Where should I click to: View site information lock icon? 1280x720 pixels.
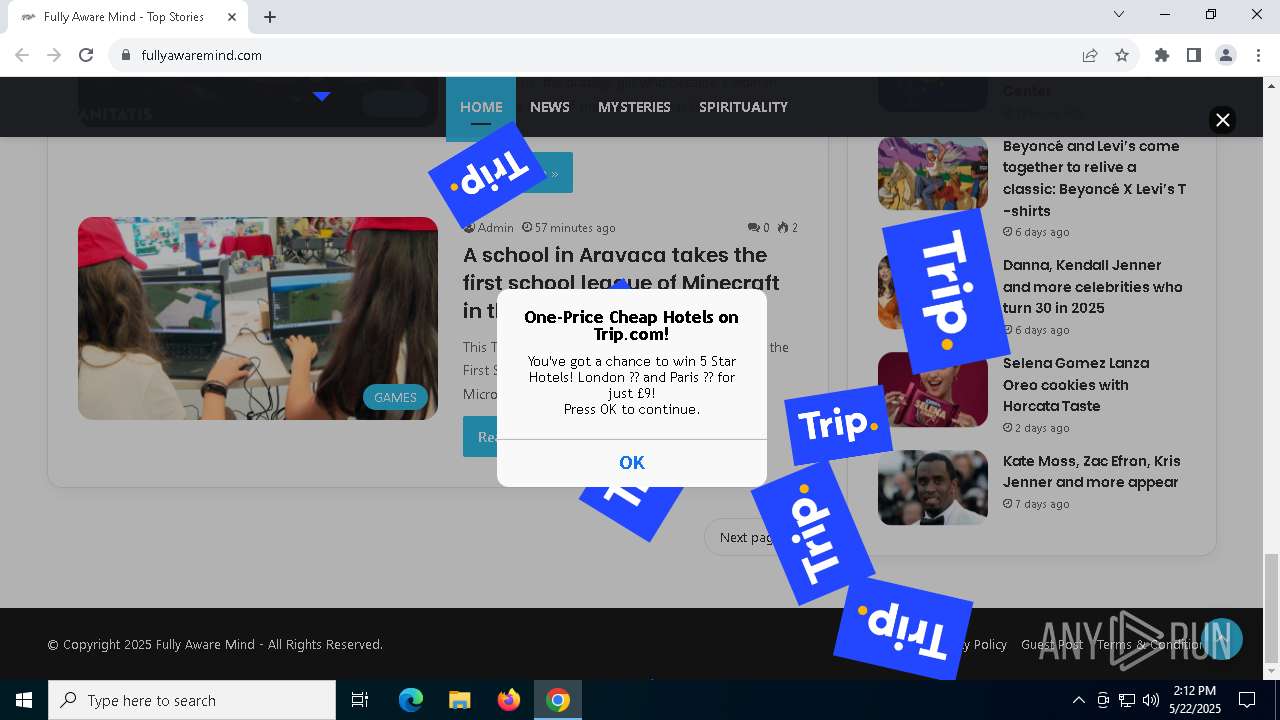click(x=126, y=55)
